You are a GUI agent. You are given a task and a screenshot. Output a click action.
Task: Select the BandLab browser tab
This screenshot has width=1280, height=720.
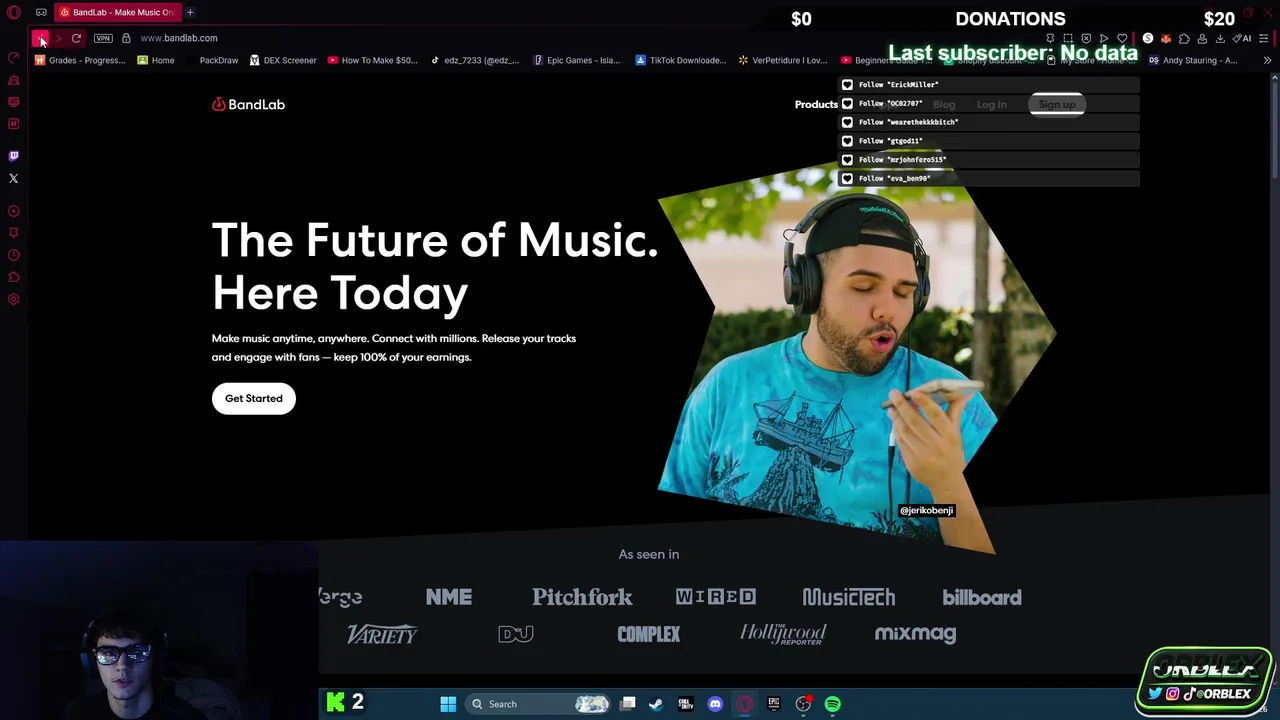pos(116,12)
